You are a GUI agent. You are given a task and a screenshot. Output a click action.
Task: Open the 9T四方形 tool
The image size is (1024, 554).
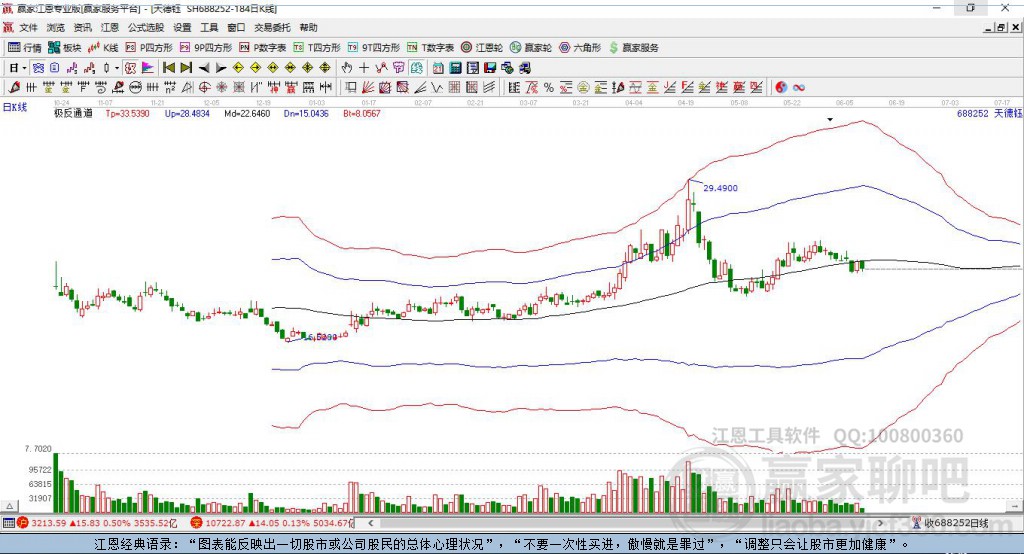click(374, 48)
